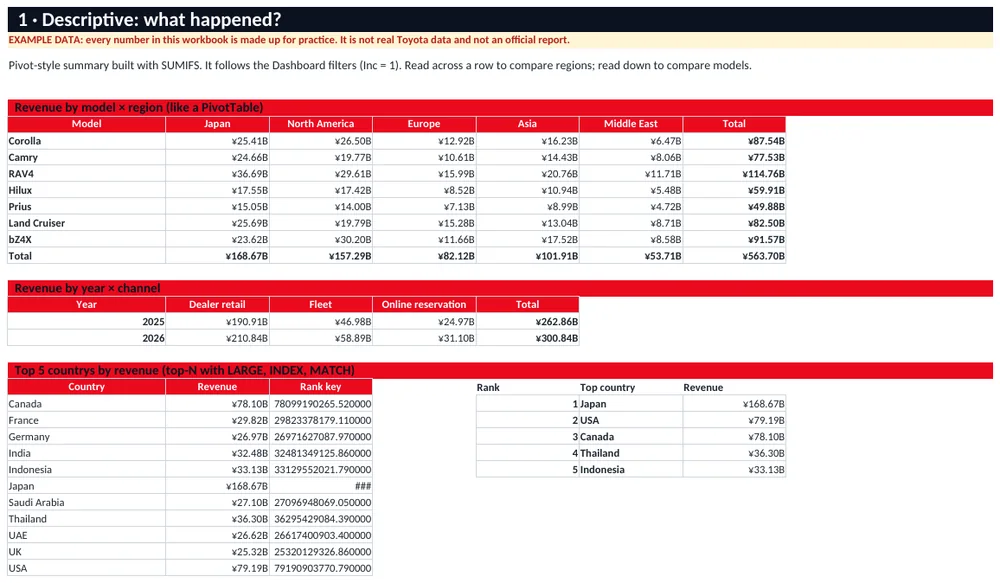Click the 'Model' column header
Screen dimensions: 1000x583
(87, 124)
